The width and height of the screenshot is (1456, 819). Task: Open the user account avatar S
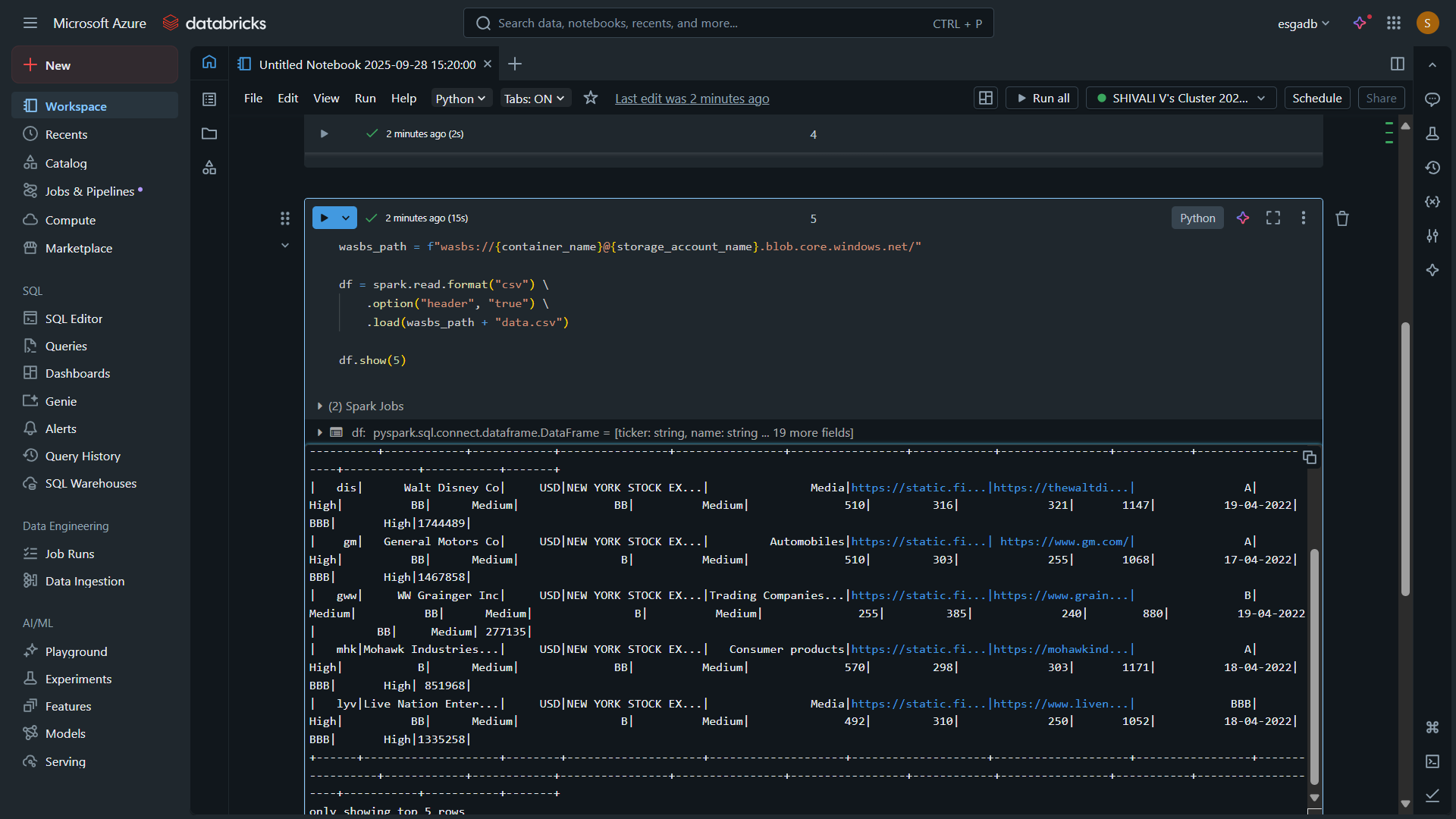click(x=1427, y=24)
